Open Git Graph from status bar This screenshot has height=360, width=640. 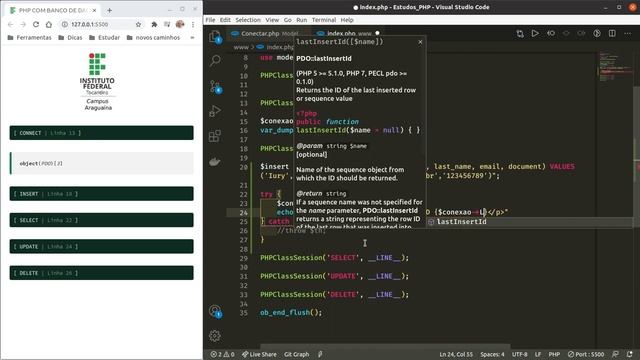(x=296, y=354)
